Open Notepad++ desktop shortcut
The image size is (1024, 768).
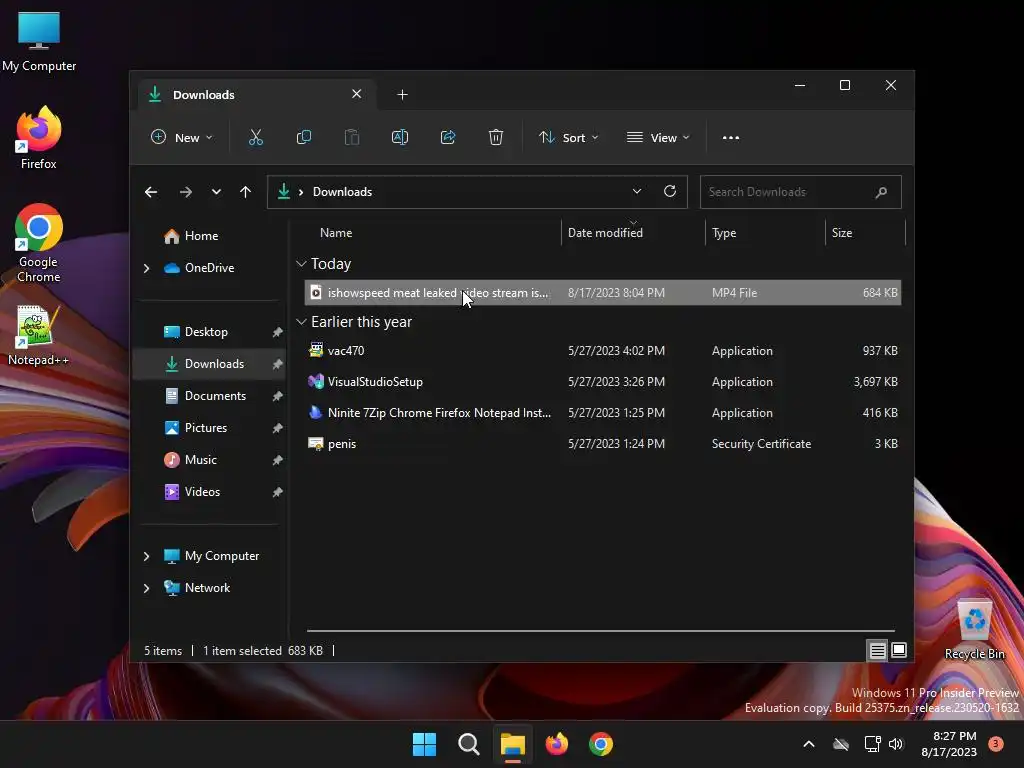pyautogui.click(x=38, y=336)
